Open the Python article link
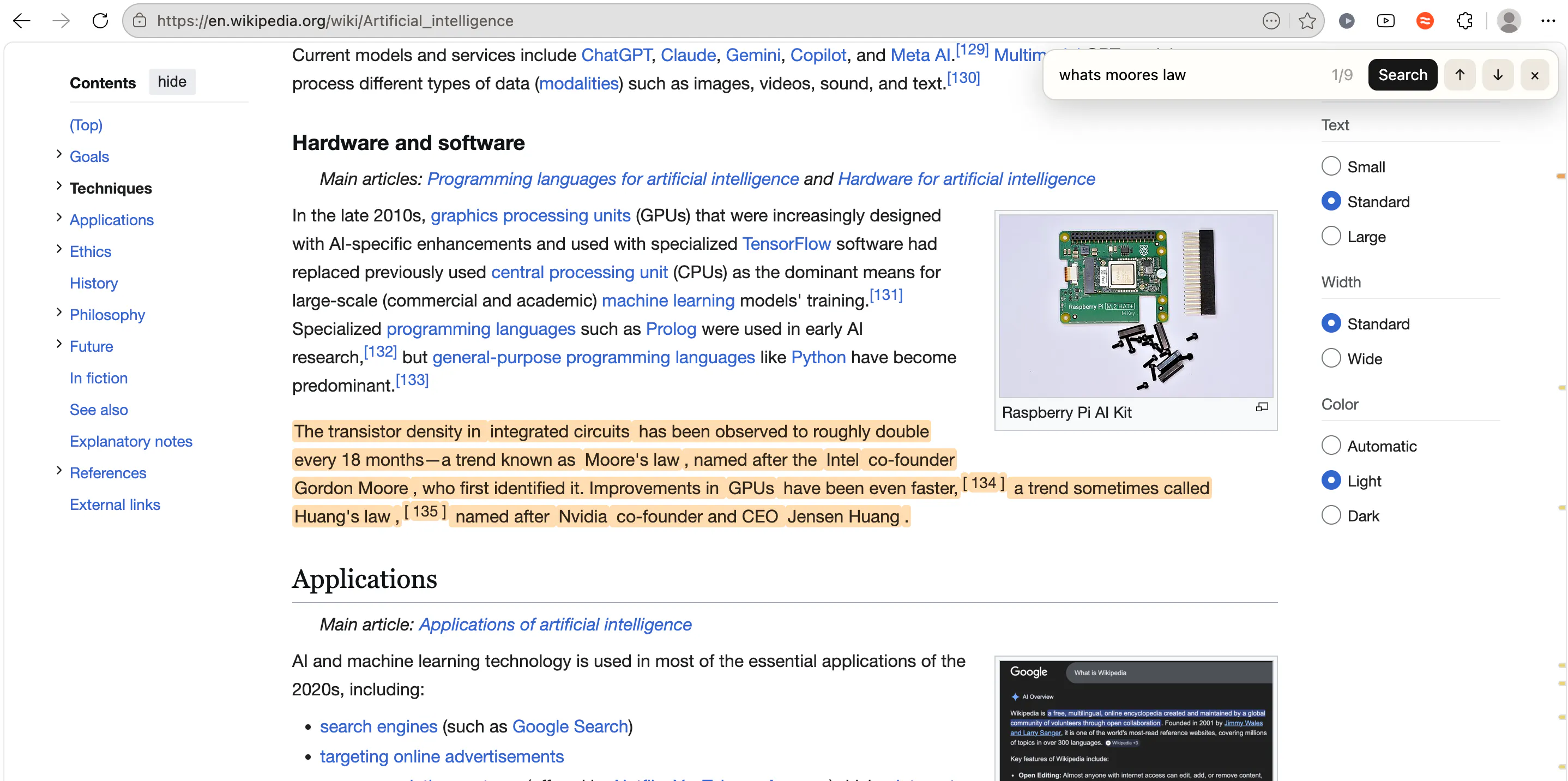Image resolution: width=1568 pixels, height=781 pixels. pyautogui.click(x=818, y=357)
